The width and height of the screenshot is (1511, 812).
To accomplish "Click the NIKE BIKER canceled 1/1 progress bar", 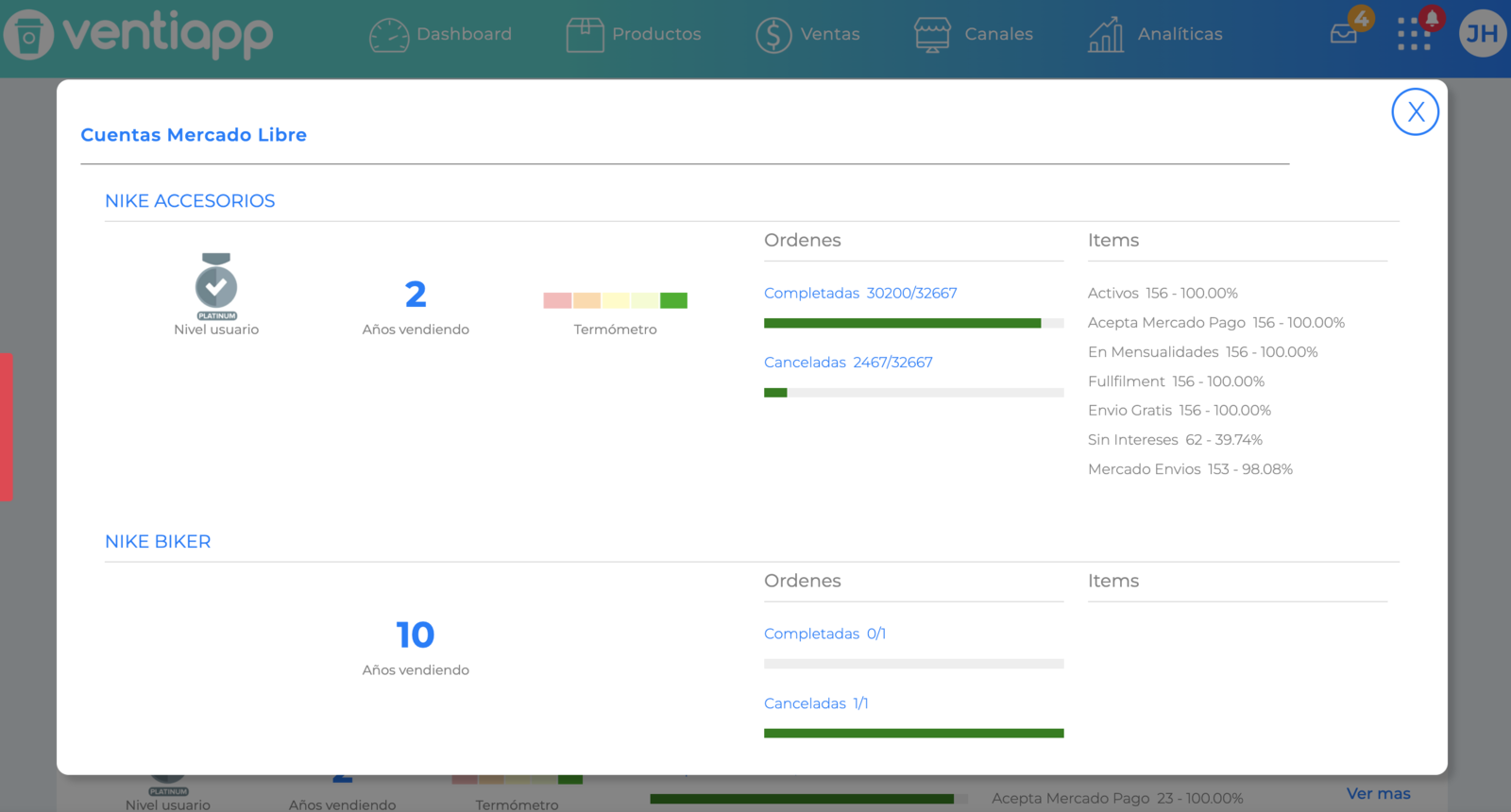I will tap(913, 734).
